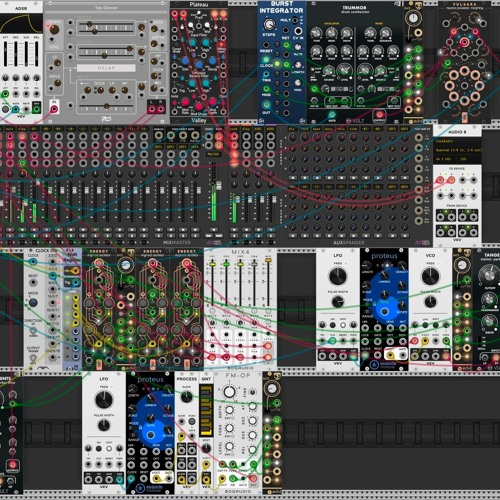
Task: Click the Clock Div CLOCK input jack
Action: tap(33, 262)
